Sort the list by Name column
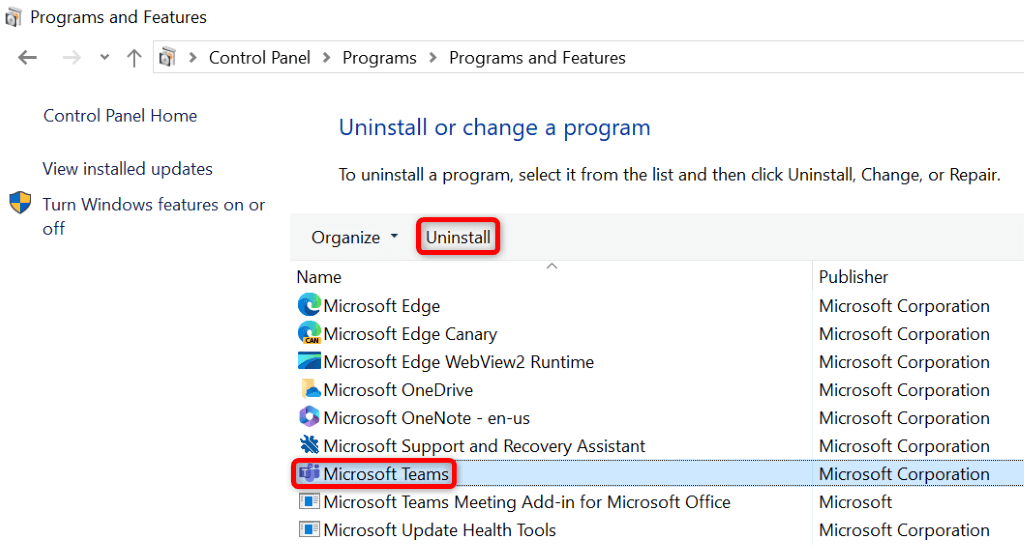Screen dimensions: 1024x545 click(x=320, y=277)
